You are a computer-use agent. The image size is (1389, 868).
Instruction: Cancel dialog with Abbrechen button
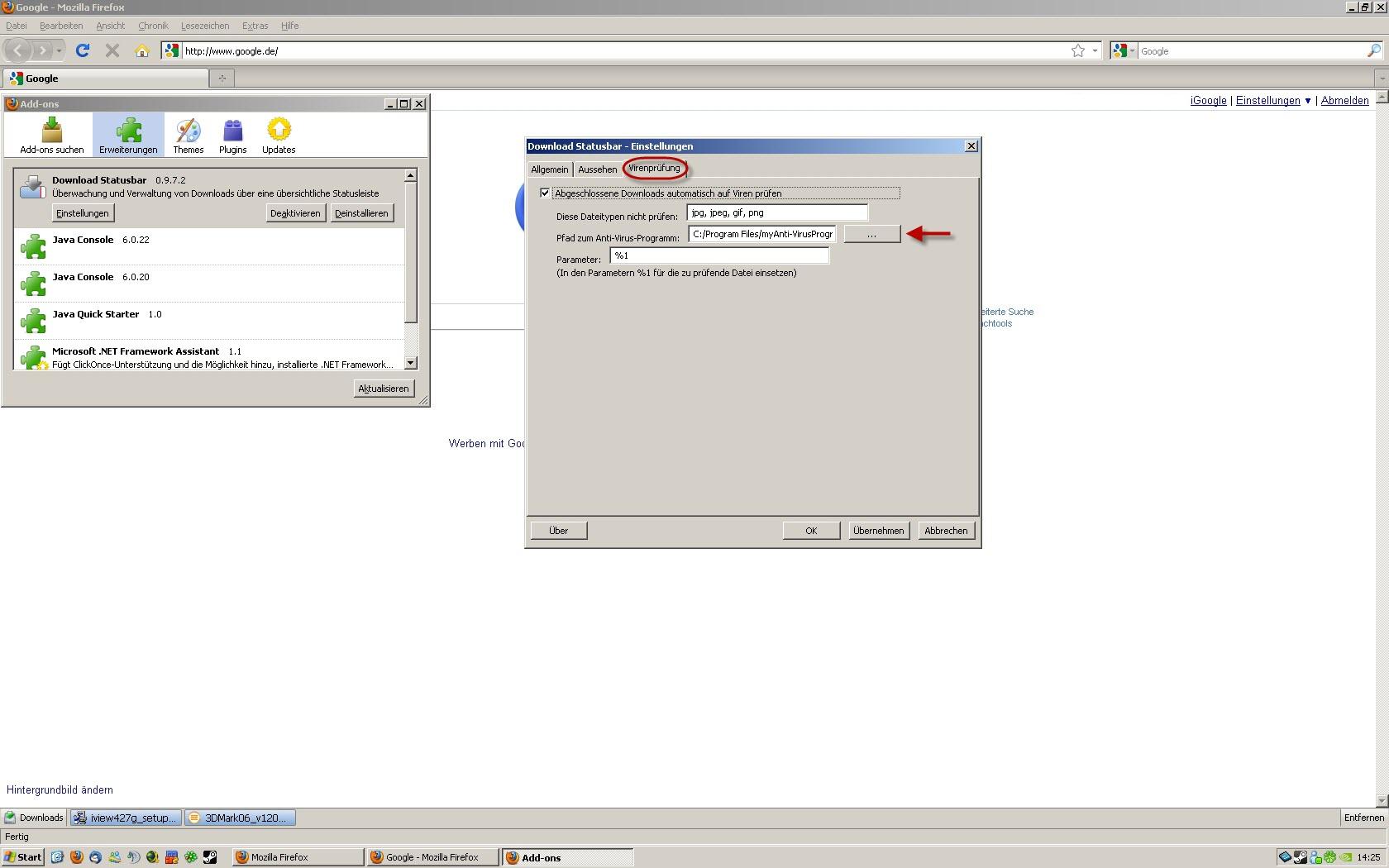[946, 531]
